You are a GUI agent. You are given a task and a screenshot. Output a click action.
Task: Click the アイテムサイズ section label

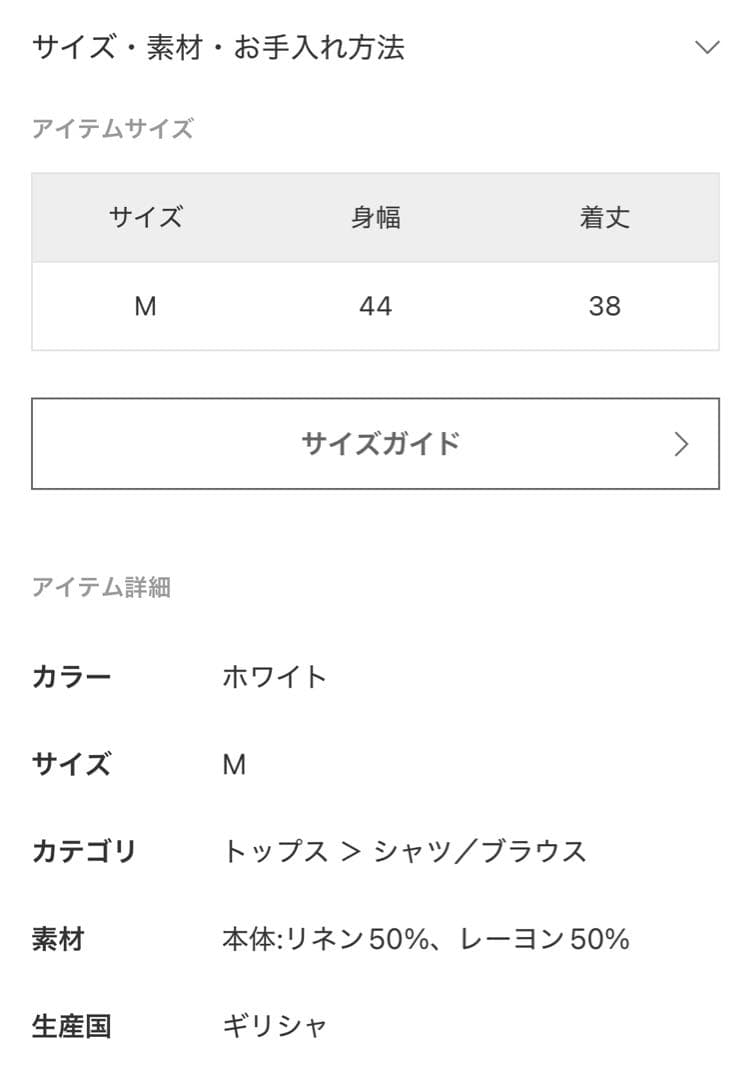tap(114, 128)
